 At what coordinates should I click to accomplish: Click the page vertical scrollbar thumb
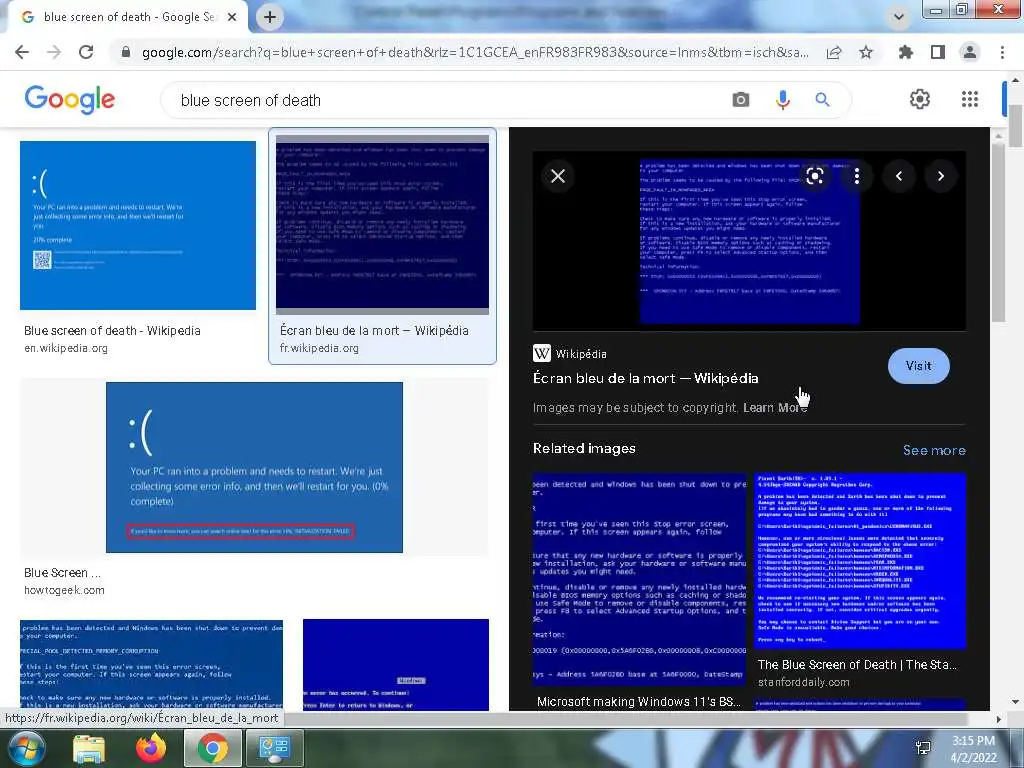tap(1016, 127)
